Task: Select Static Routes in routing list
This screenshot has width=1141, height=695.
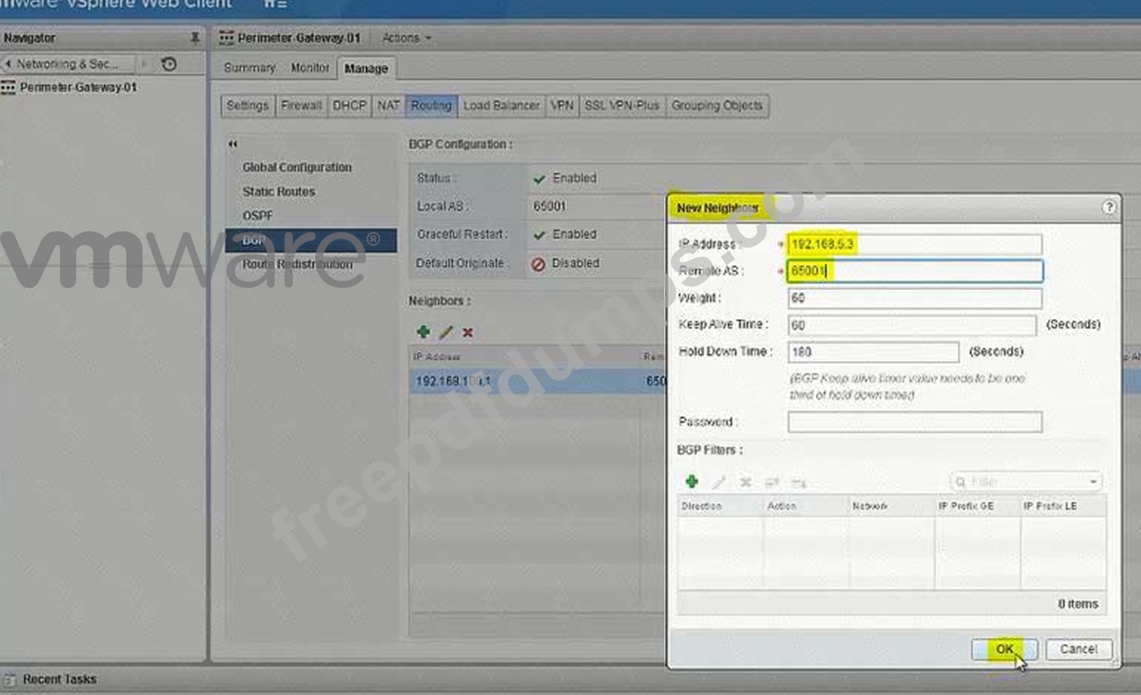Action: 279,192
